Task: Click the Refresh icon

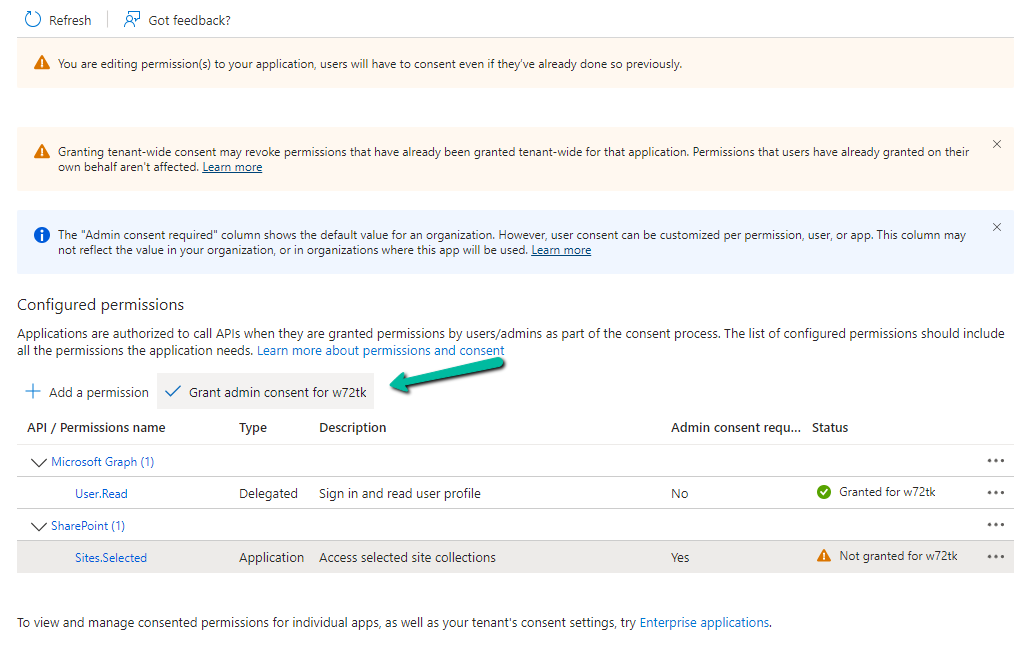Action: 33,20
